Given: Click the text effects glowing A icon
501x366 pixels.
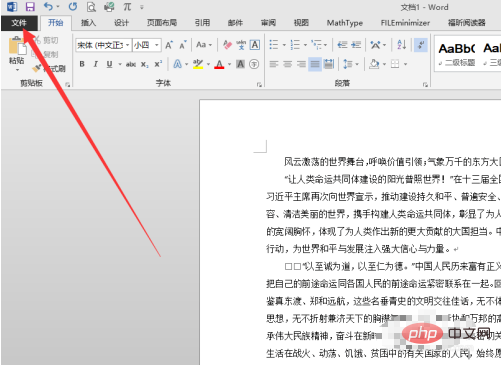Looking at the screenshot, I should pos(177,64).
